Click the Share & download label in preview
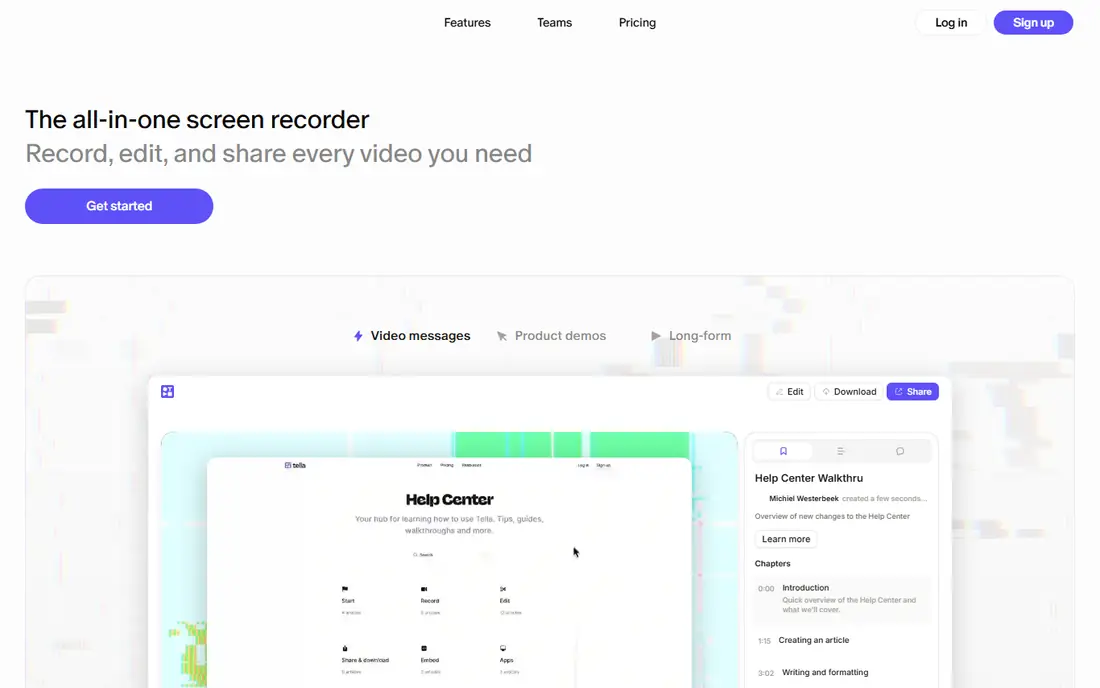1100x688 pixels. click(365, 660)
